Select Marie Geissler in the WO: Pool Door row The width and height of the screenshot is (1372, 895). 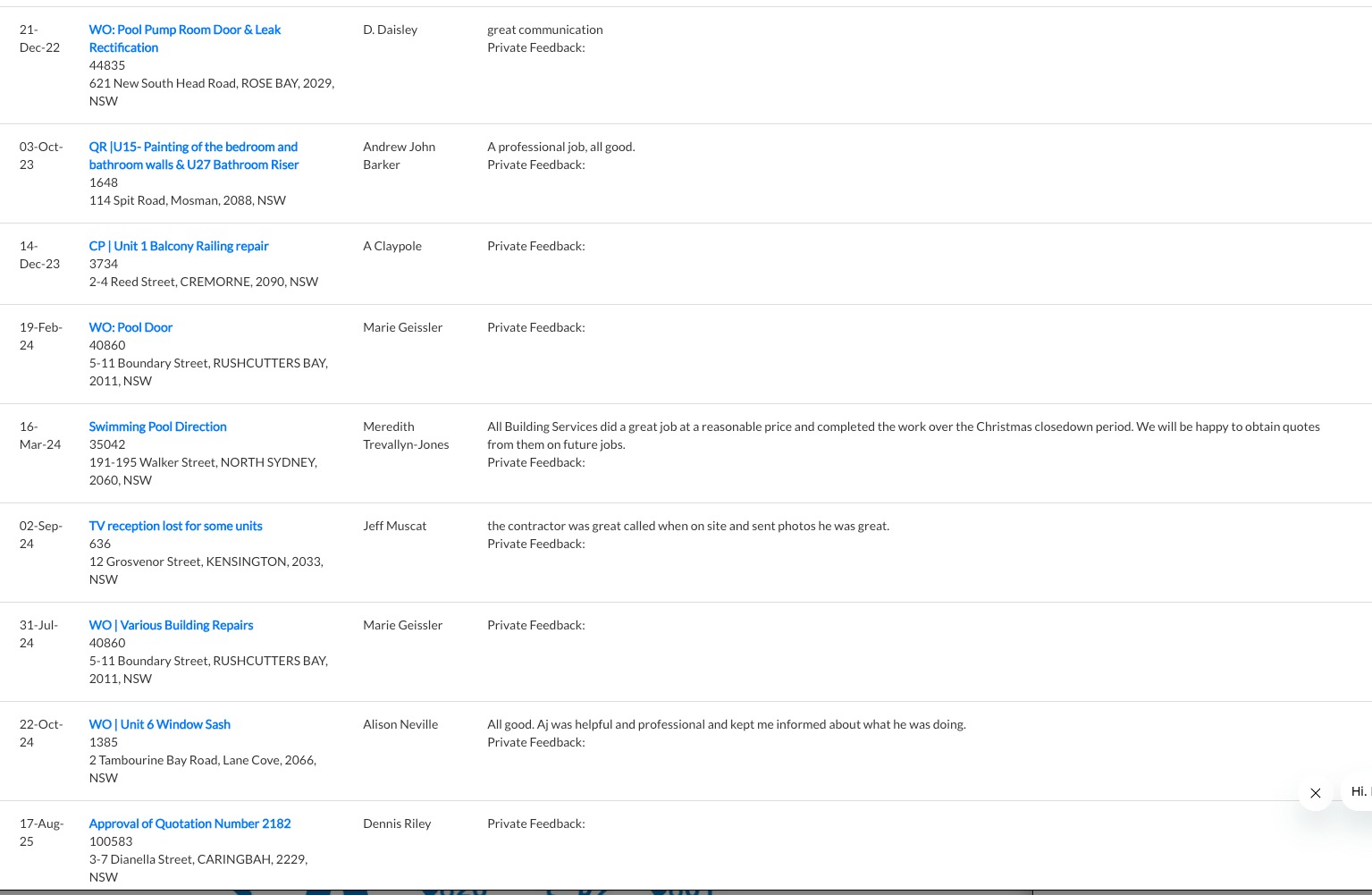(x=402, y=327)
